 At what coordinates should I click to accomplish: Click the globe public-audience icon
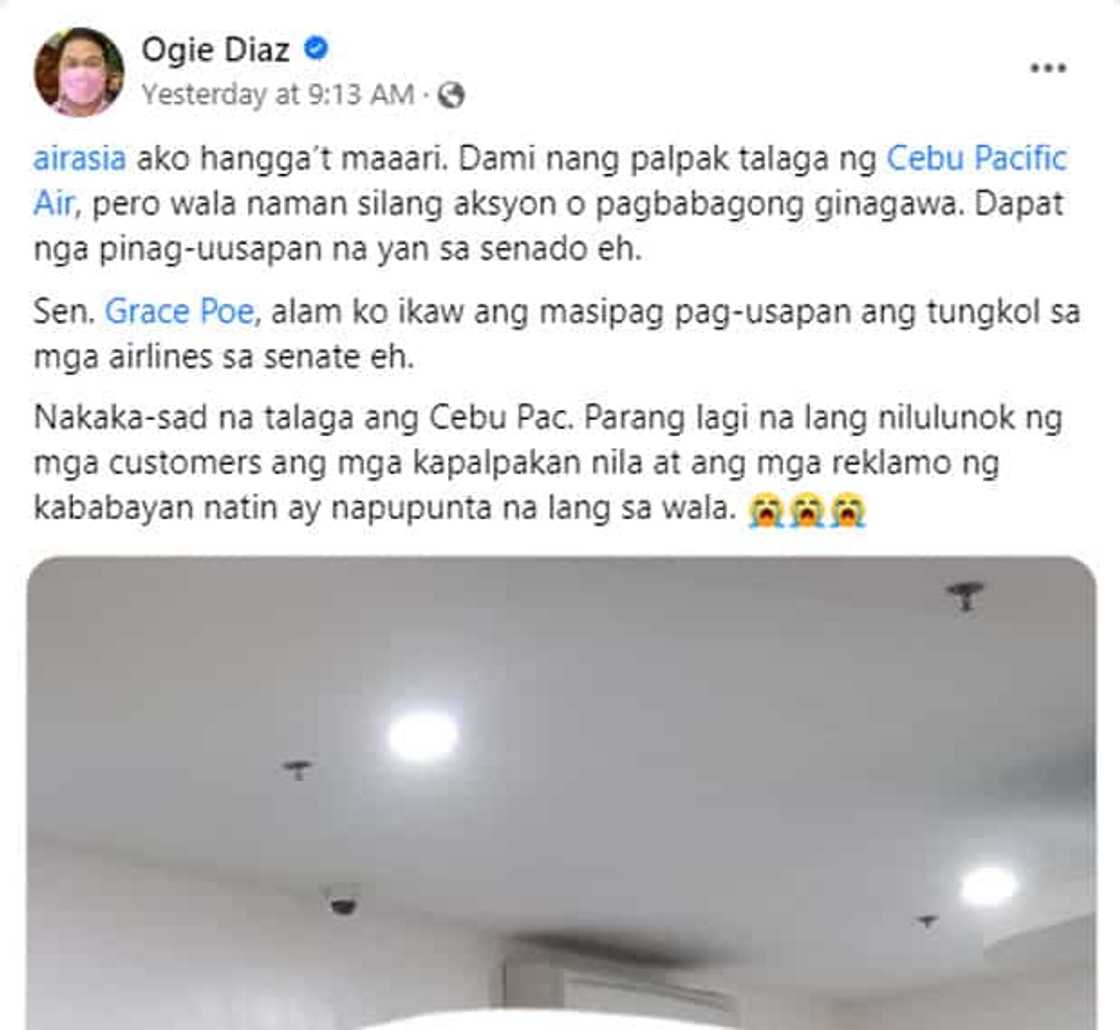[x=451, y=95]
